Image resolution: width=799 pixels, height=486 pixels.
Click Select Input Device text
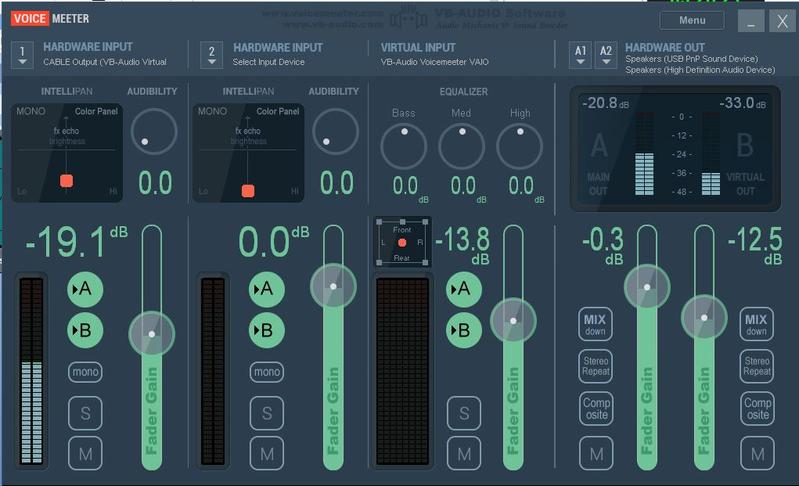click(269, 62)
